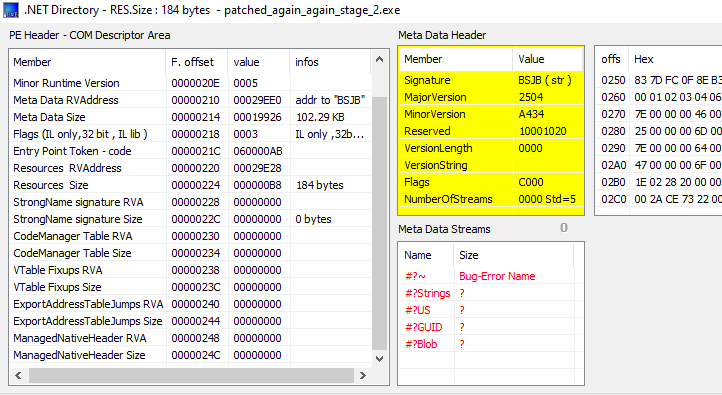The width and height of the screenshot is (722, 395).
Task: Select the 'CodeManager Table RVA' row
Action: click(x=190, y=236)
